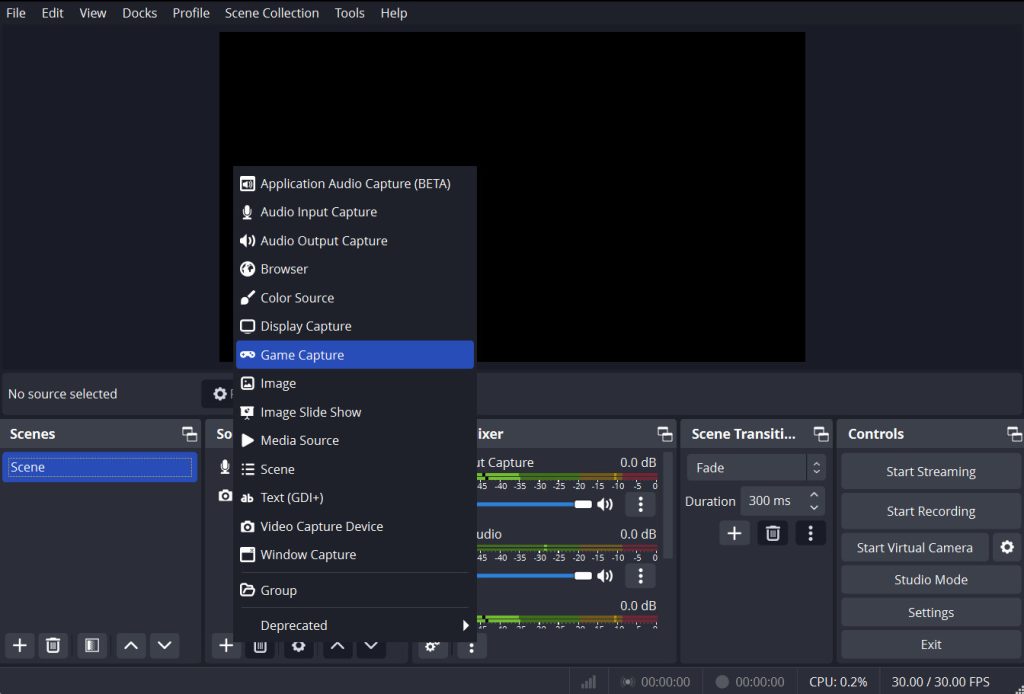Choose Display Capture from source menu
The image size is (1024, 694).
355,326
